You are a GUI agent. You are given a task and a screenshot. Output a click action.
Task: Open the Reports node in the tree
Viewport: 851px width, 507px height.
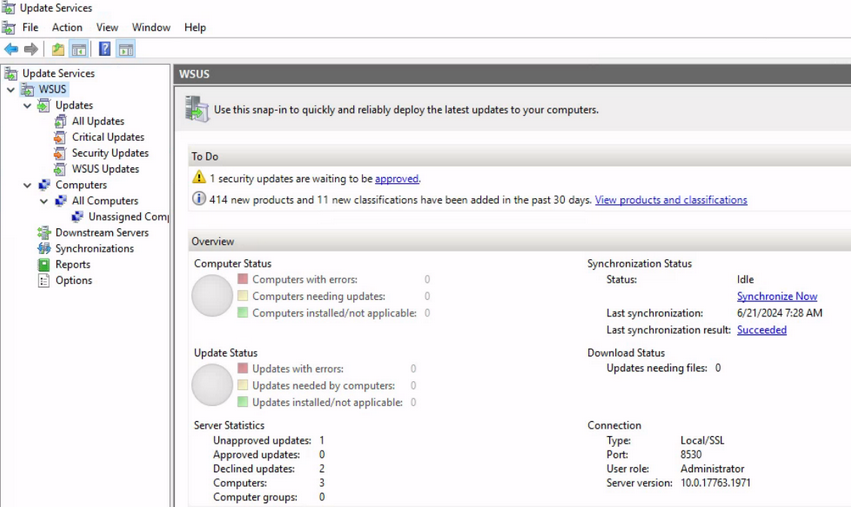point(73,264)
